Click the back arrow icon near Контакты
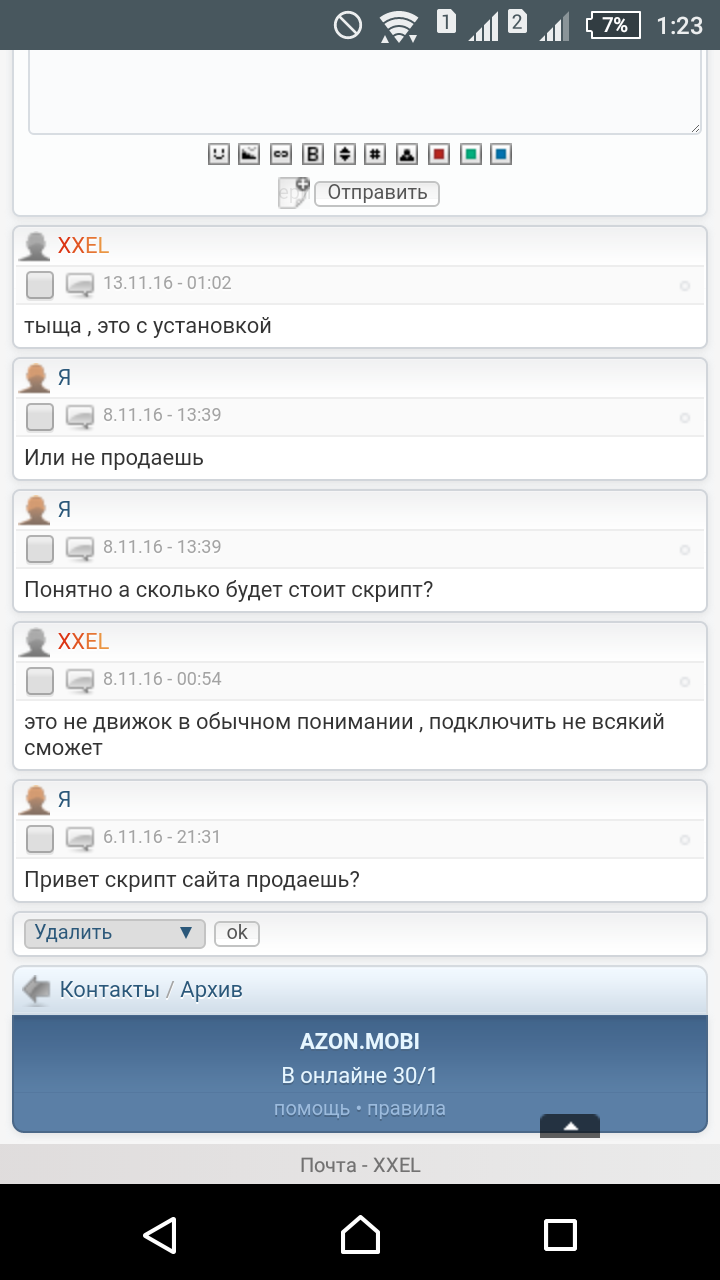The width and height of the screenshot is (720, 1280). [37, 990]
